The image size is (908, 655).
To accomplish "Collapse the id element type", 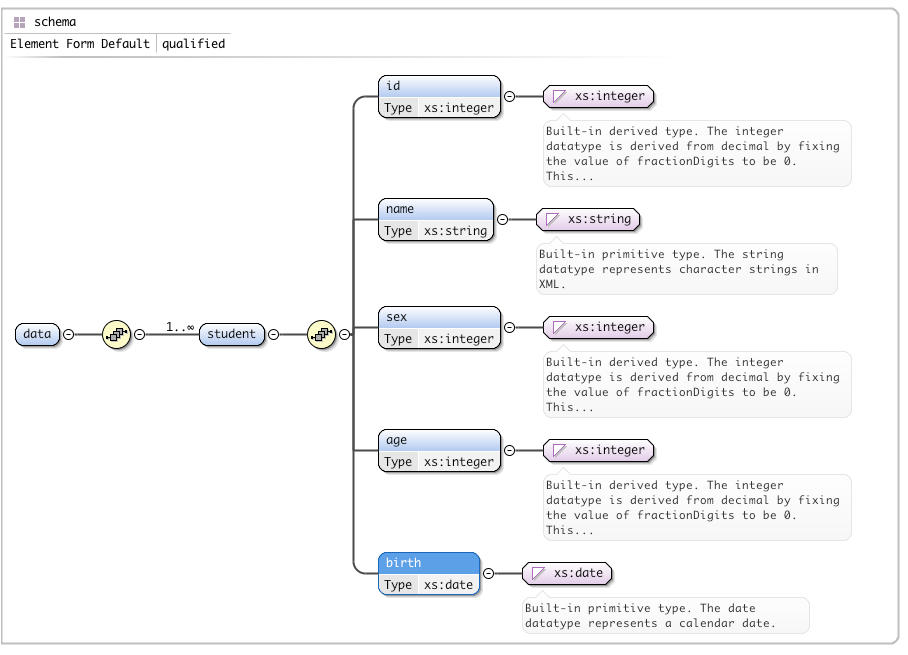I will (510, 97).
